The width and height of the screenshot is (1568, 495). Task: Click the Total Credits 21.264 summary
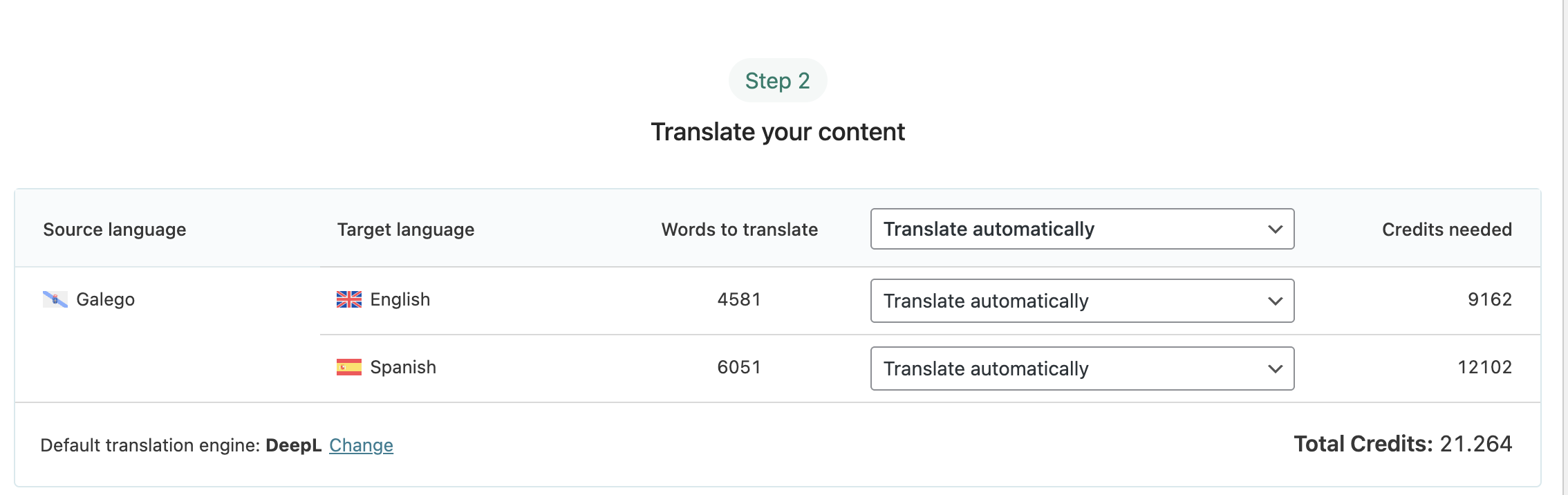tap(1403, 444)
